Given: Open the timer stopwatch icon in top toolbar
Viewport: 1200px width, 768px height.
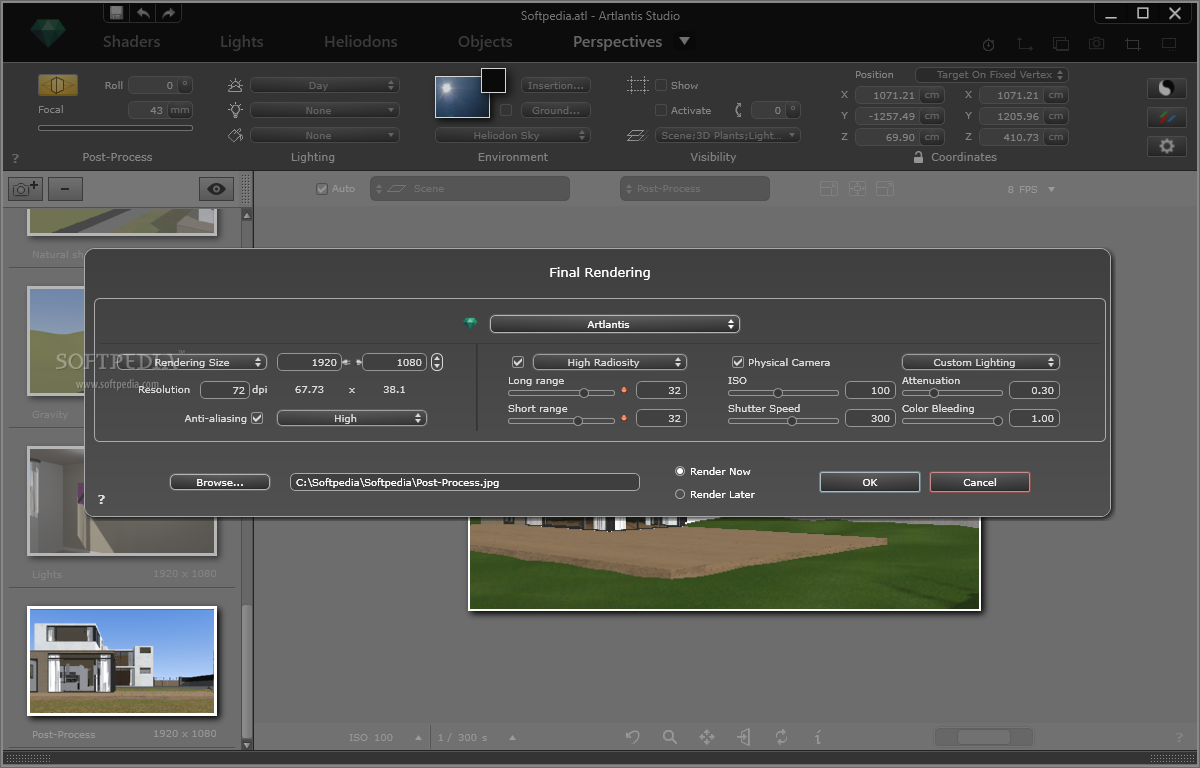Looking at the screenshot, I should 989,45.
